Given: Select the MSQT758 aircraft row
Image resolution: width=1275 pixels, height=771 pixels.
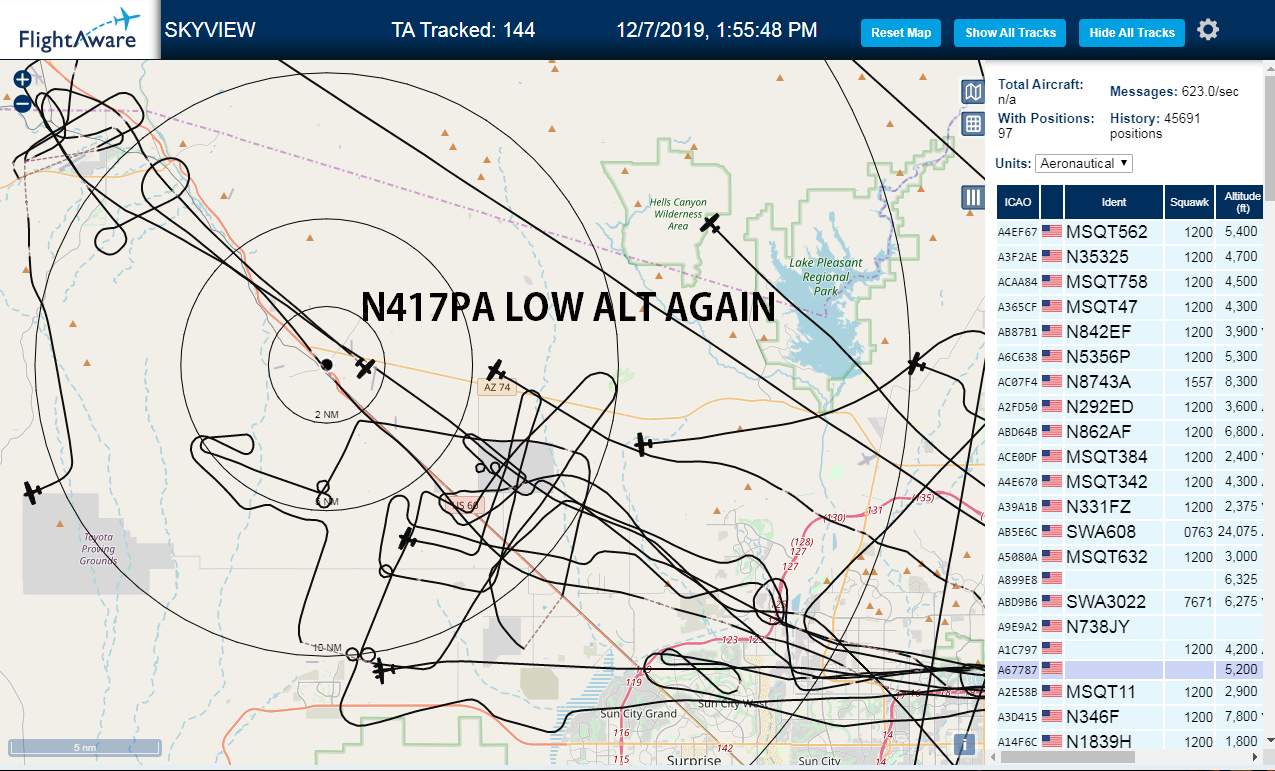Looking at the screenshot, I should [1130, 282].
